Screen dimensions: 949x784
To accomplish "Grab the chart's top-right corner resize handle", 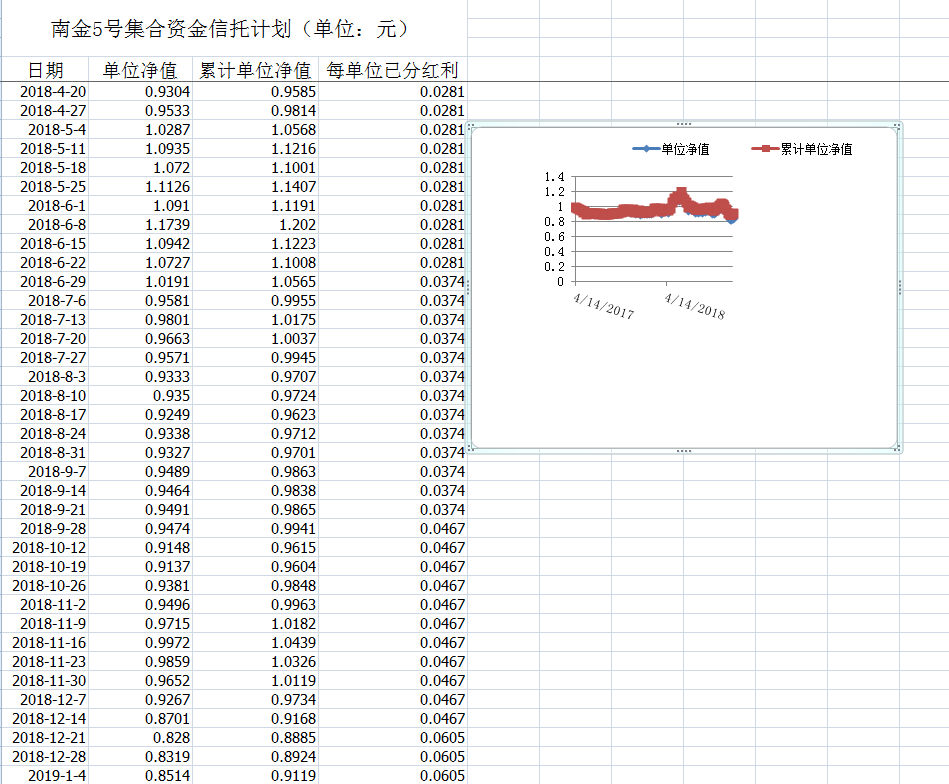I will coord(897,126).
